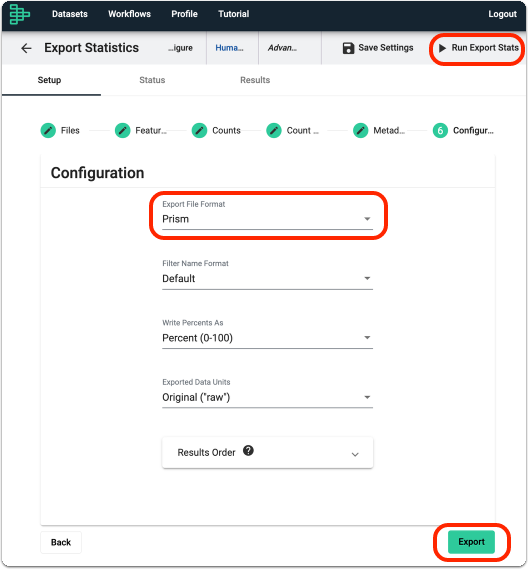Image resolution: width=528 pixels, height=569 pixels.
Task: Expand the Results Order panel chevron
Action: point(355,454)
